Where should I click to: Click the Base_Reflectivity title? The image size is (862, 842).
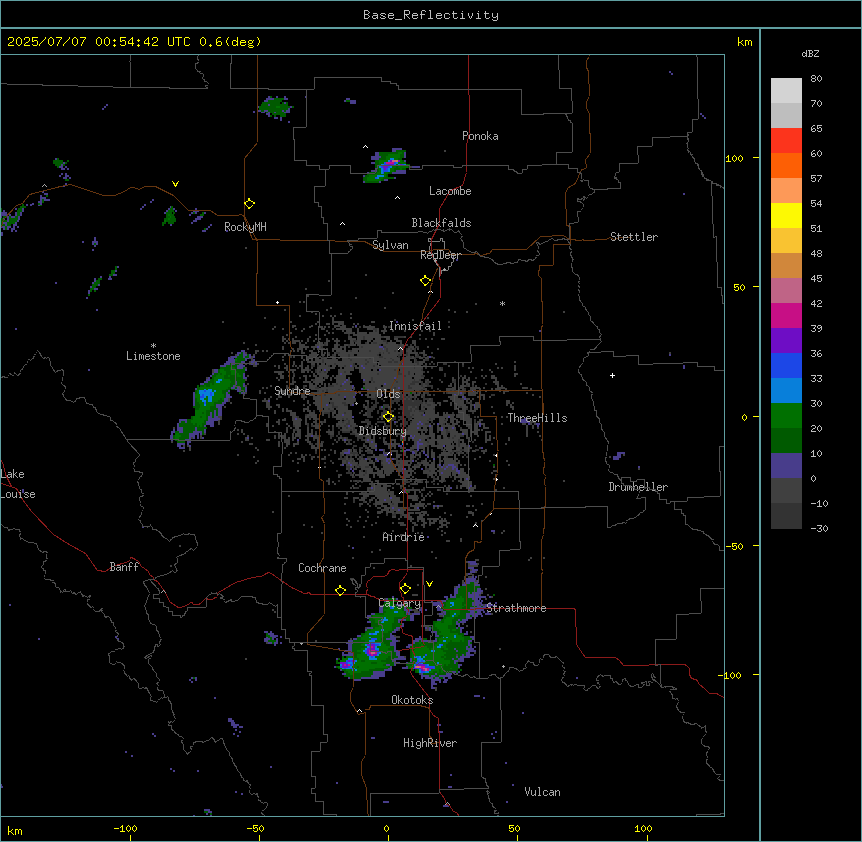coord(431,15)
